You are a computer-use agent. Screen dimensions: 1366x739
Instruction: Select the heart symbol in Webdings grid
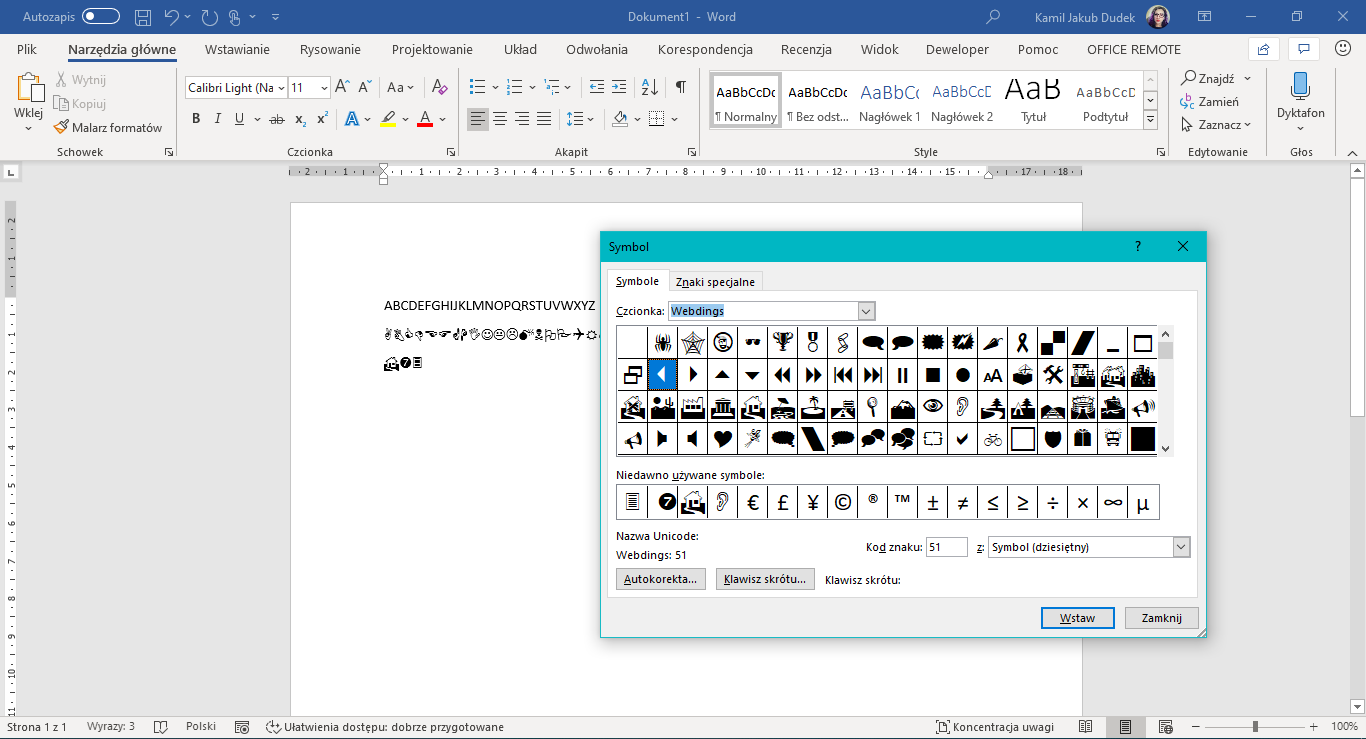coord(723,439)
